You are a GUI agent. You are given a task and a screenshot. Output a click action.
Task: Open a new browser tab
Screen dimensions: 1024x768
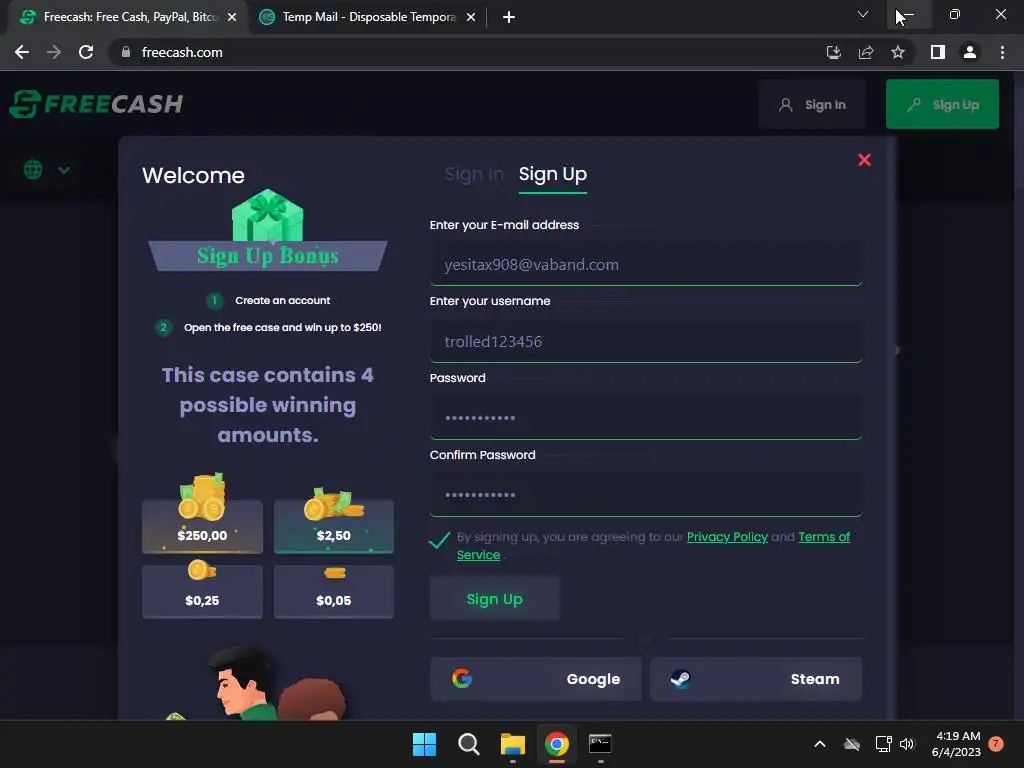point(509,18)
